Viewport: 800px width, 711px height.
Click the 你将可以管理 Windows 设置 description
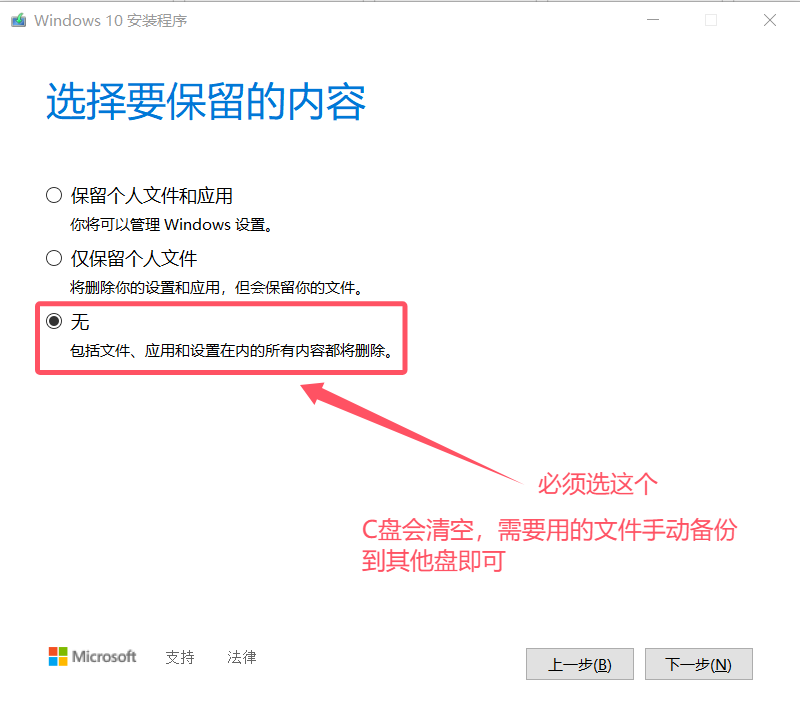(x=171, y=225)
